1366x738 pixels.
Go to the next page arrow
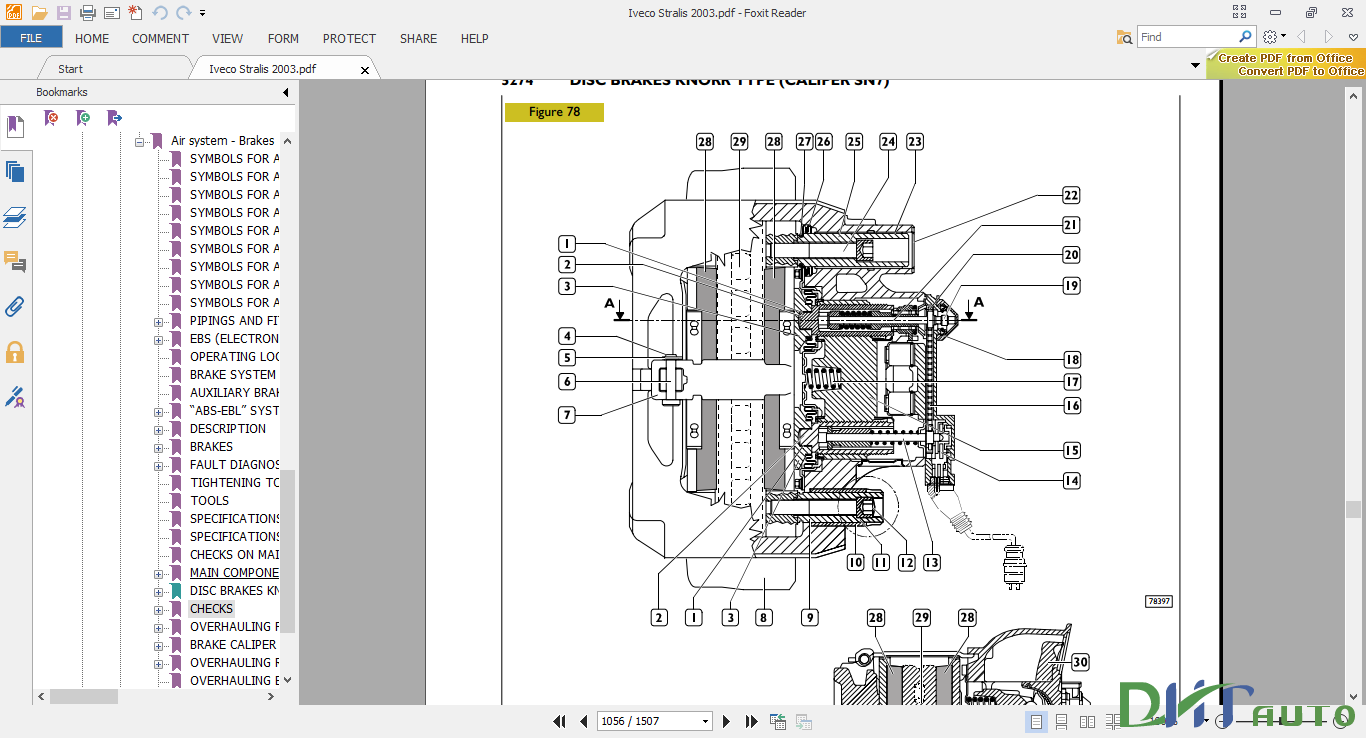point(727,721)
